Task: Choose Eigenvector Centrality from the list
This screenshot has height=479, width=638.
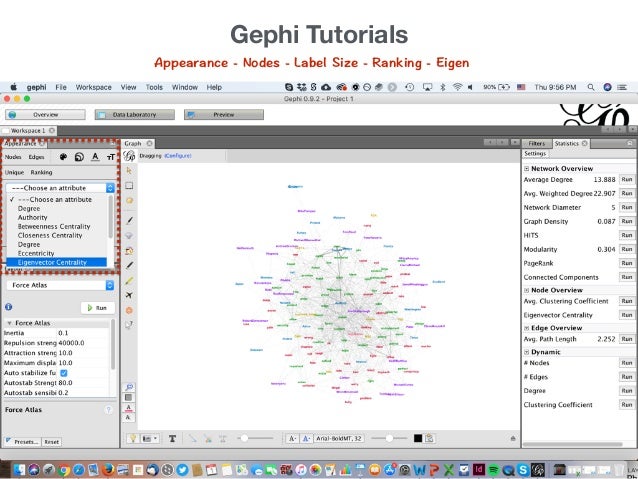Action: point(57,262)
